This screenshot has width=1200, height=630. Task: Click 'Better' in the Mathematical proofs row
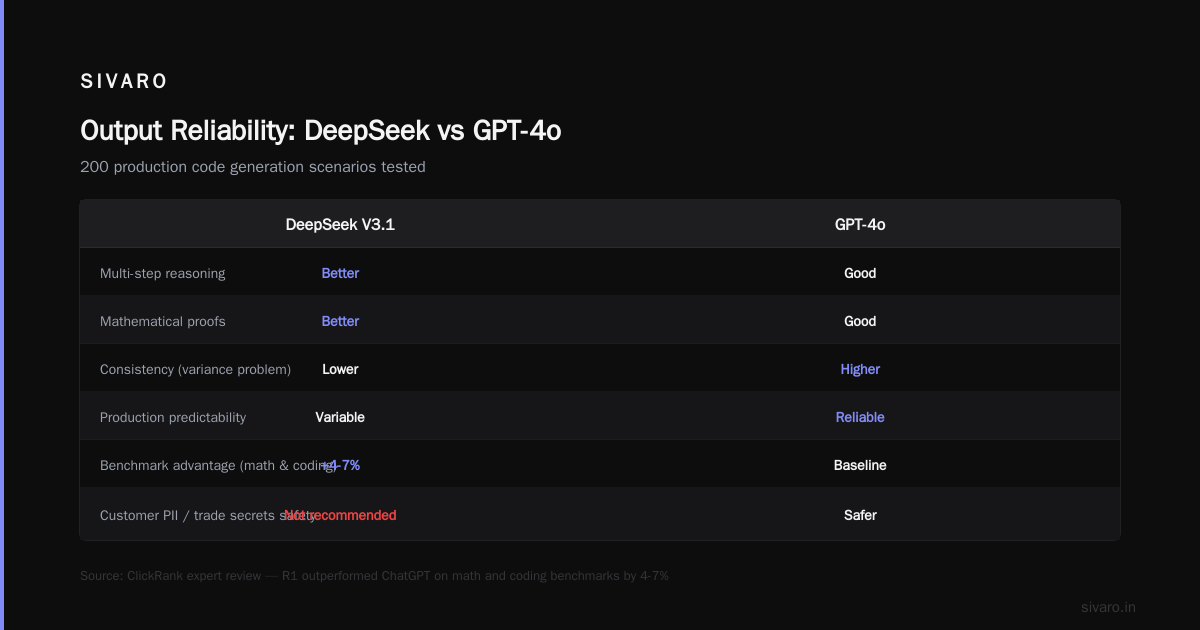click(340, 321)
